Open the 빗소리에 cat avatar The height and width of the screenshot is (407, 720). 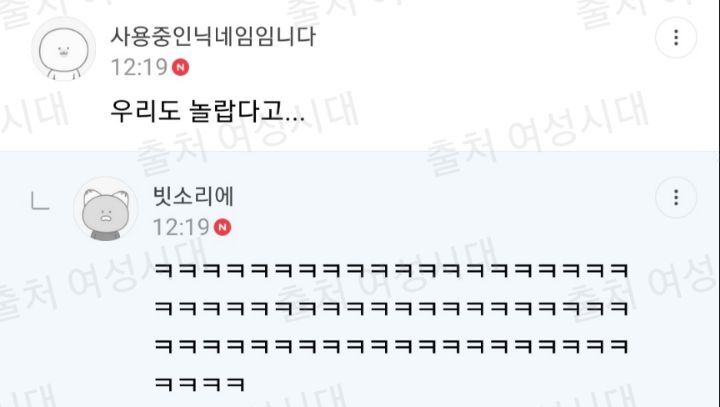pos(106,209)
